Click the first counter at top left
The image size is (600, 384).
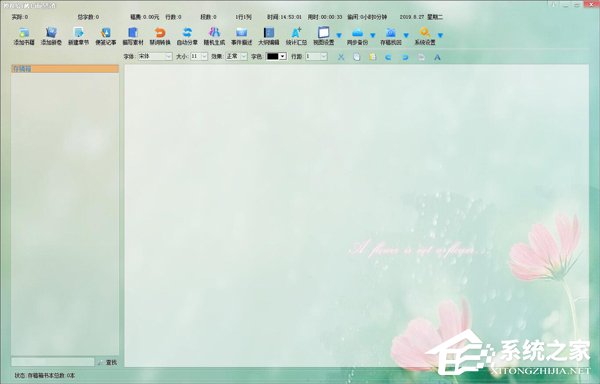20,17
